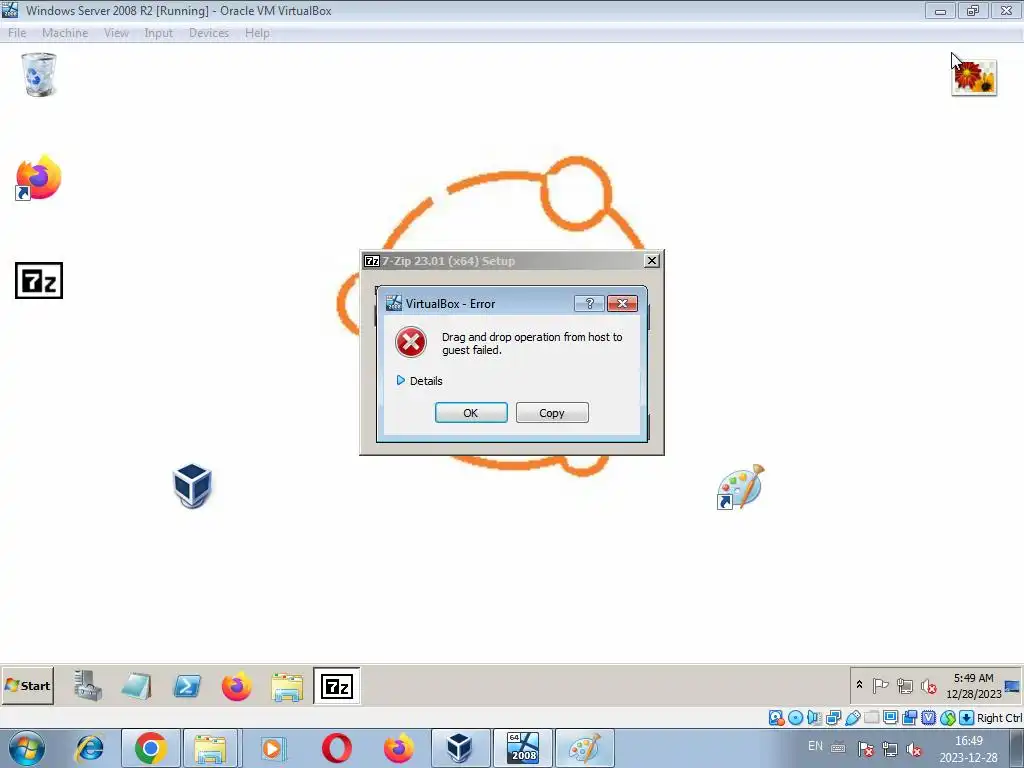Click VirtualBox optical drive indicator
Screen dimensions: 1024x768
795,718
